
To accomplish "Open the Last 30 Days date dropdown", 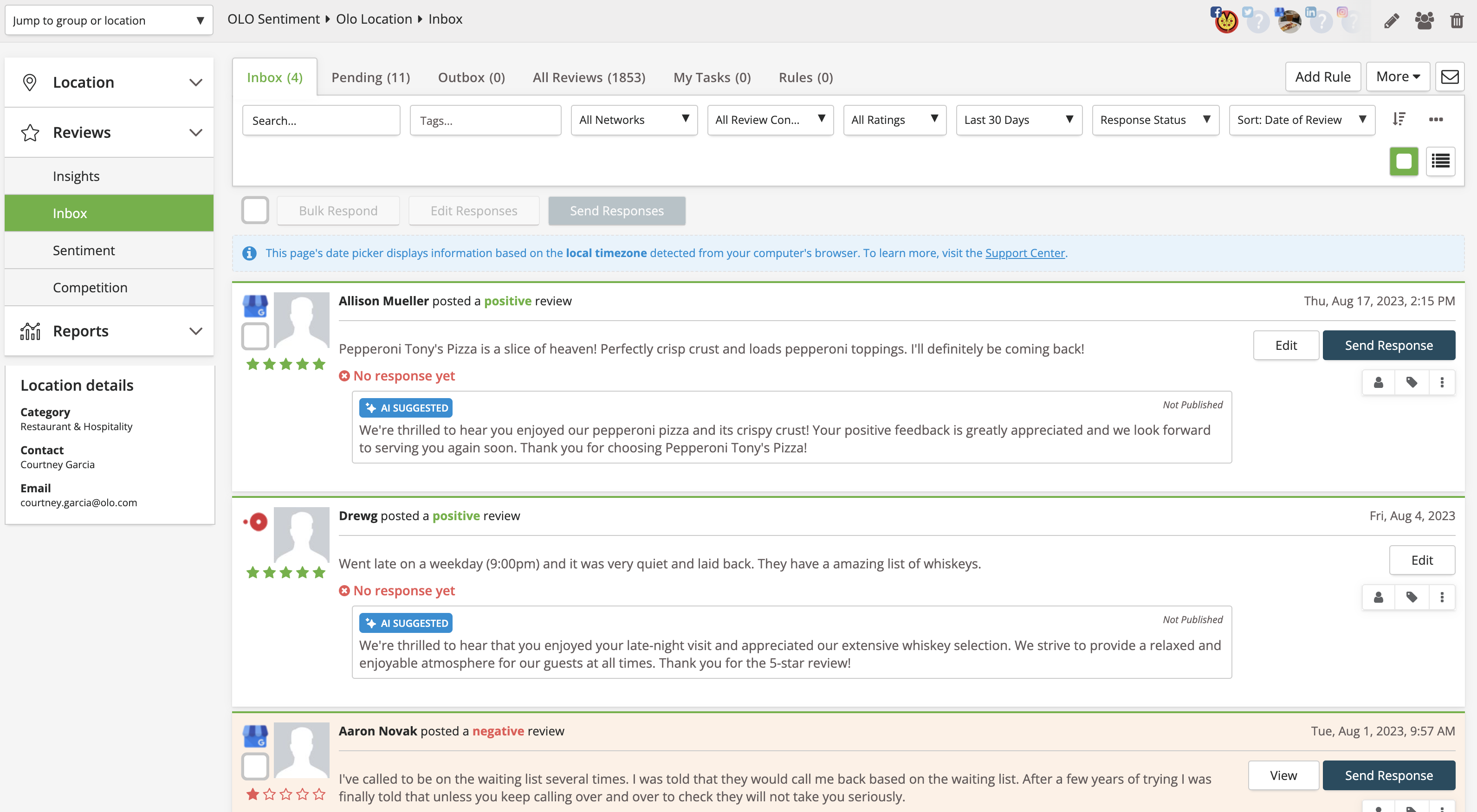I will point(1019,120).
